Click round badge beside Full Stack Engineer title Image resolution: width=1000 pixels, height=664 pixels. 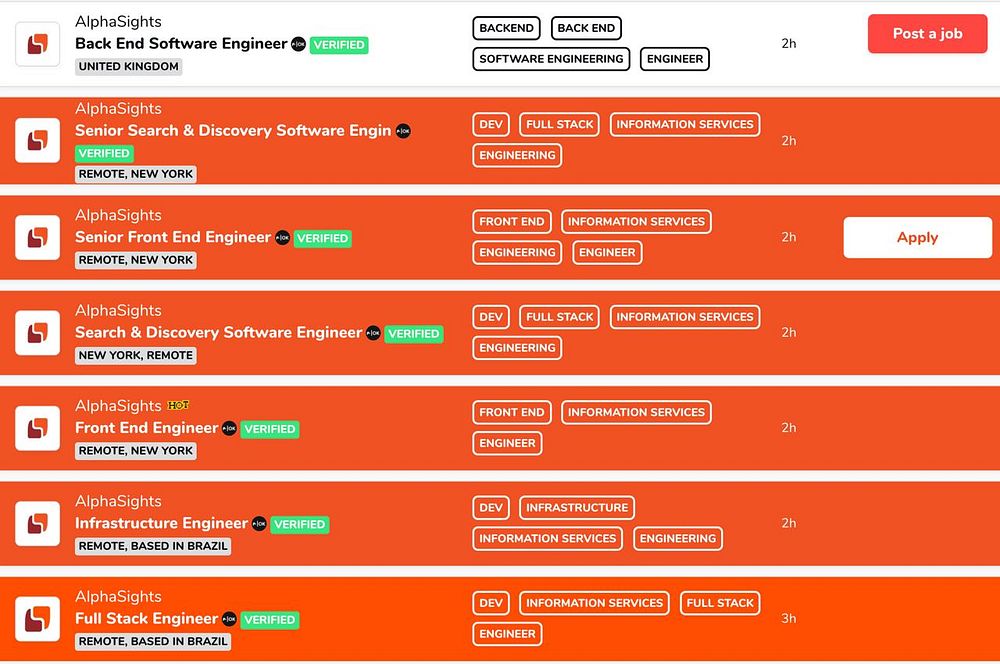point(230,619)
